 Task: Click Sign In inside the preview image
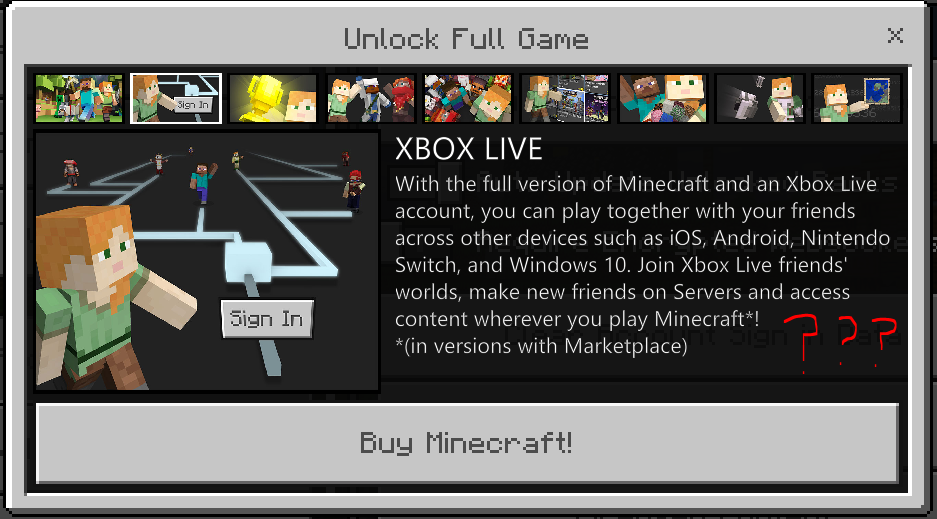click(x=267, y=319)
